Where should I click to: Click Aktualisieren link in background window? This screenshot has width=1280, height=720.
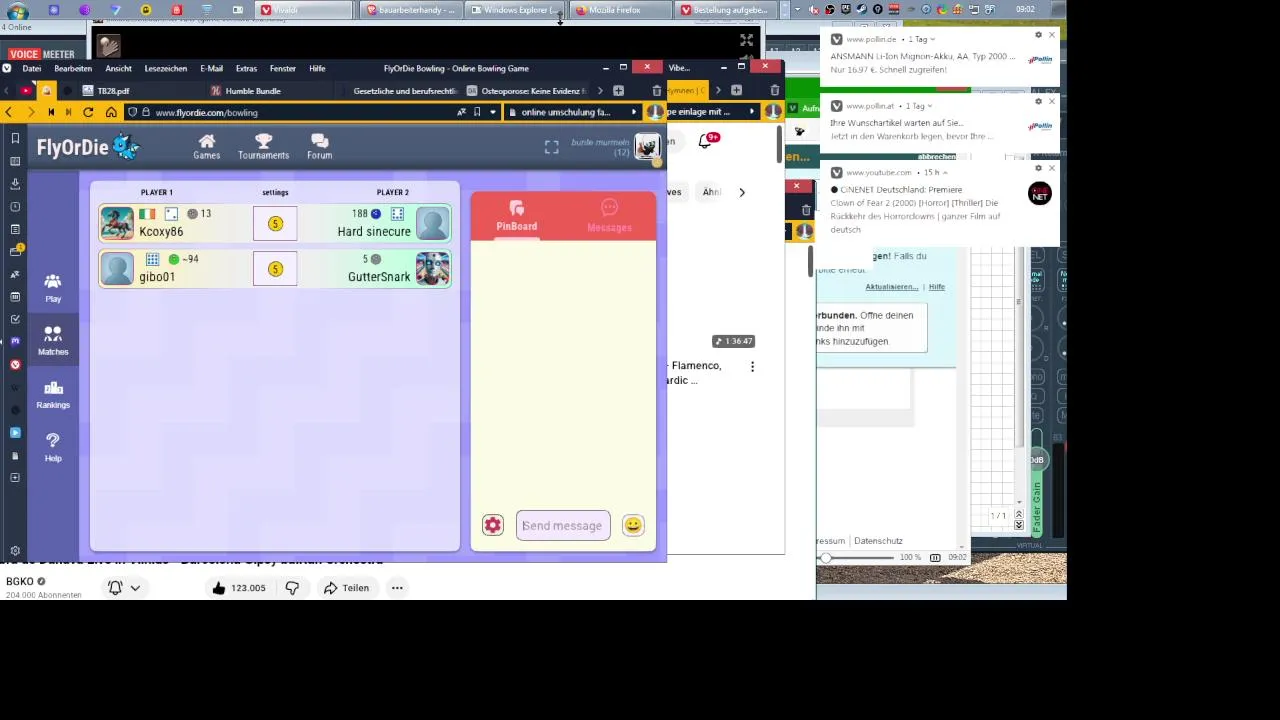[x=891, y=287]
